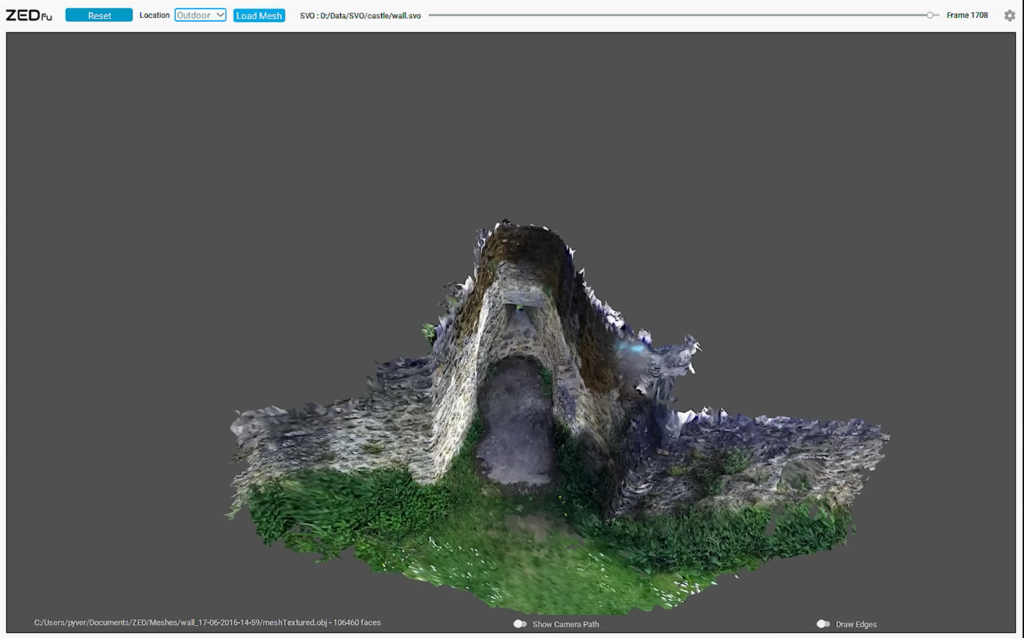Screen dimensions: 1024x638
Task: Click the frame slider handle
Action: pyautogui.click(x=930, y=15)
